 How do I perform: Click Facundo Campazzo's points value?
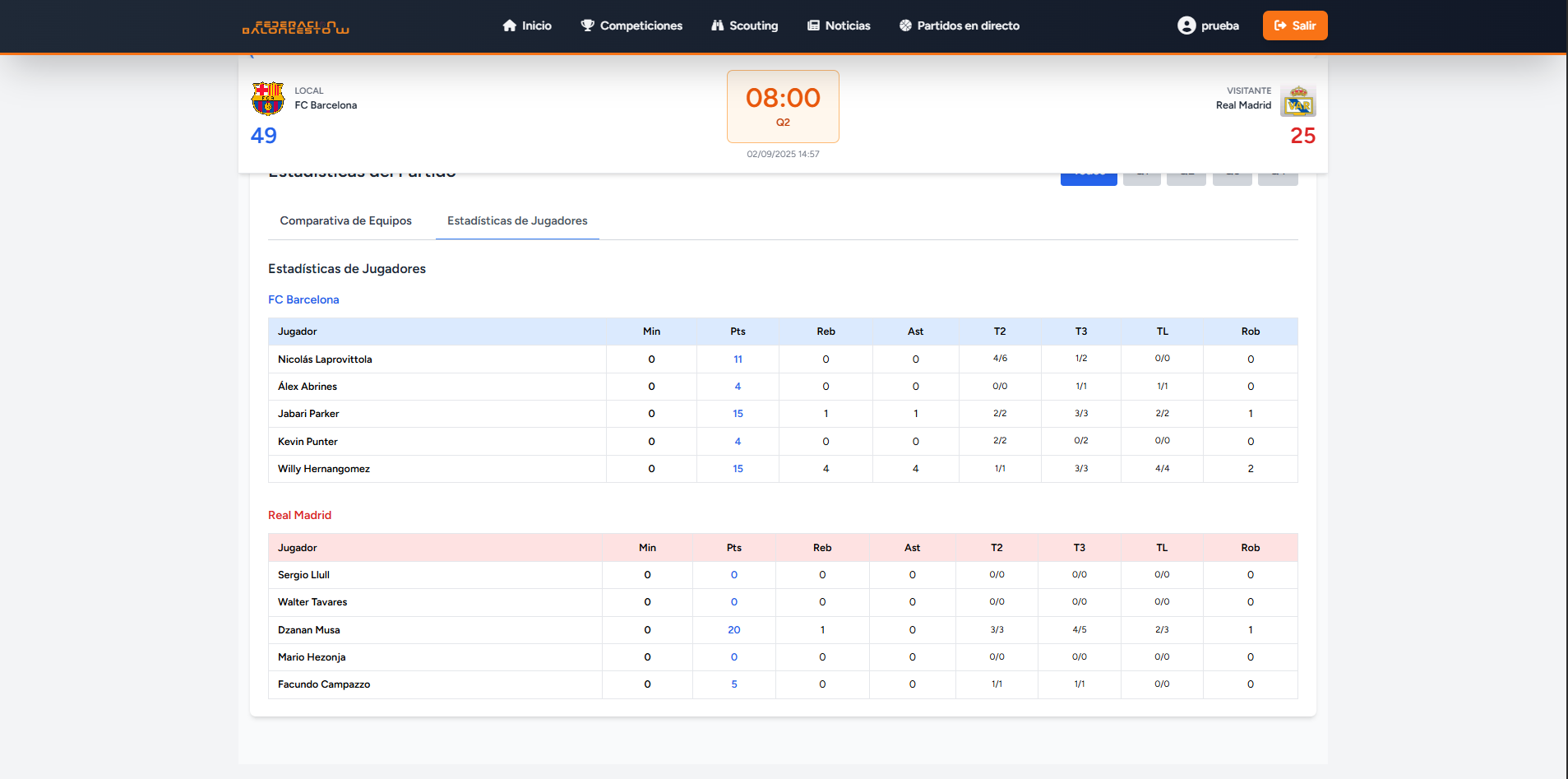(x=733, y=684)
